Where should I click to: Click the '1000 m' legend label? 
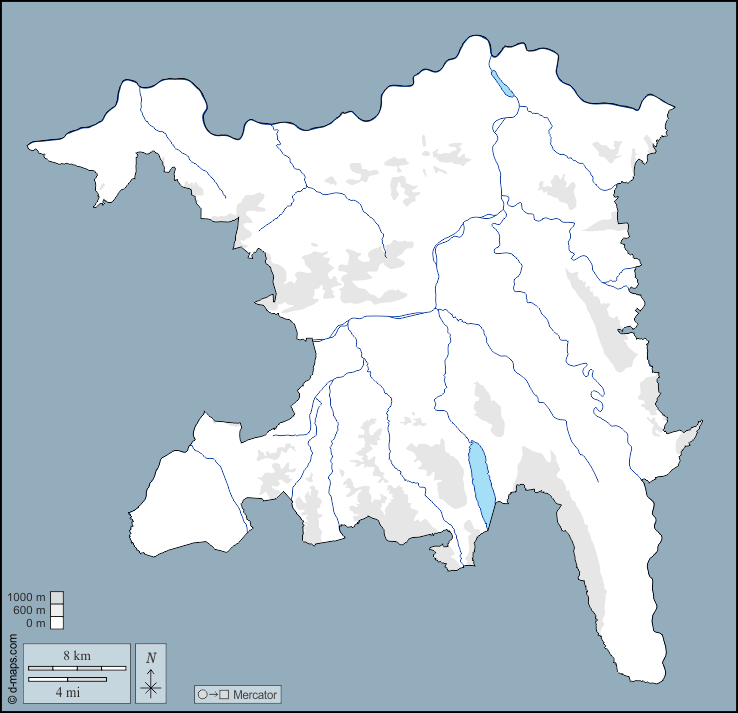[x=26, y=597]
